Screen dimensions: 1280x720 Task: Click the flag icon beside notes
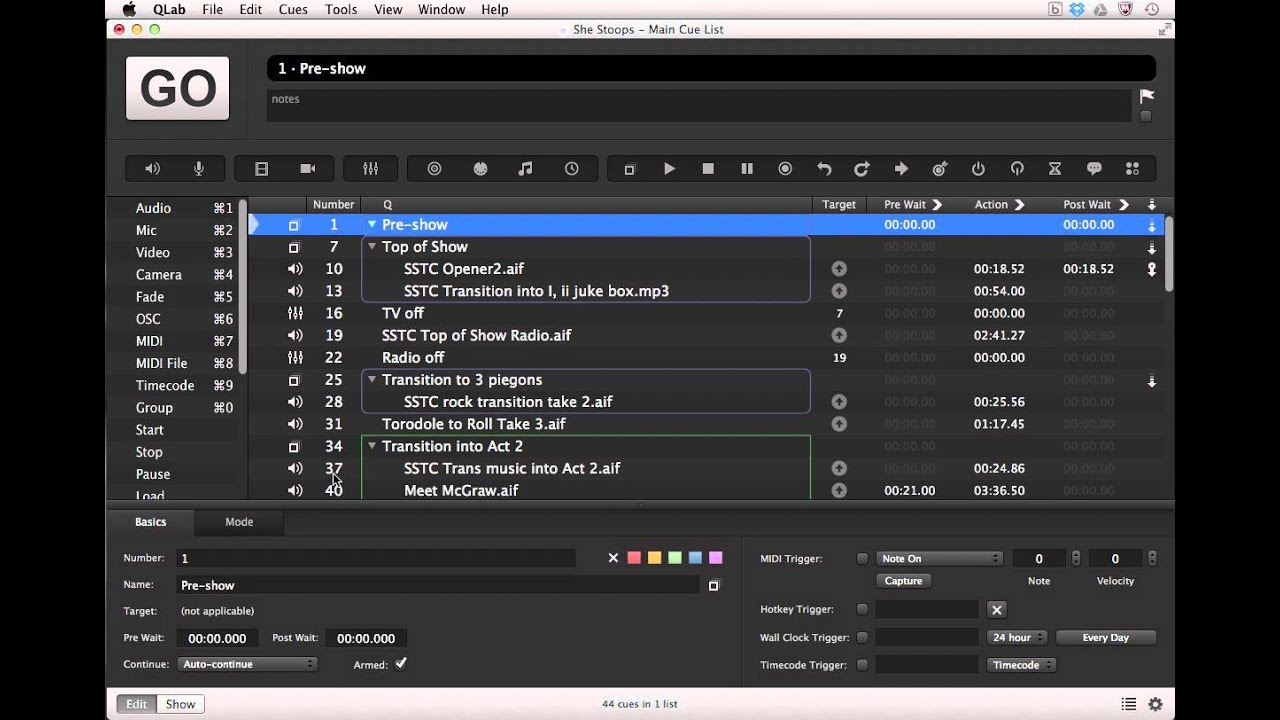1147,96
